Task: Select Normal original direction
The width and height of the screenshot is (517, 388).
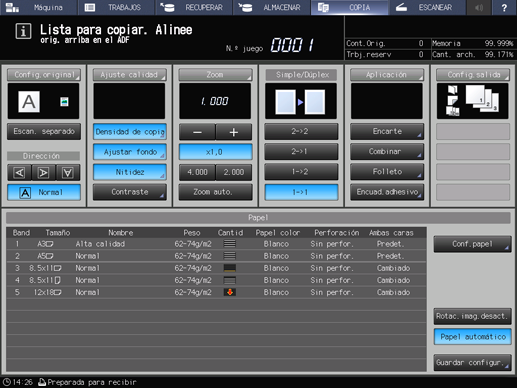Action: tap(44, 192)
